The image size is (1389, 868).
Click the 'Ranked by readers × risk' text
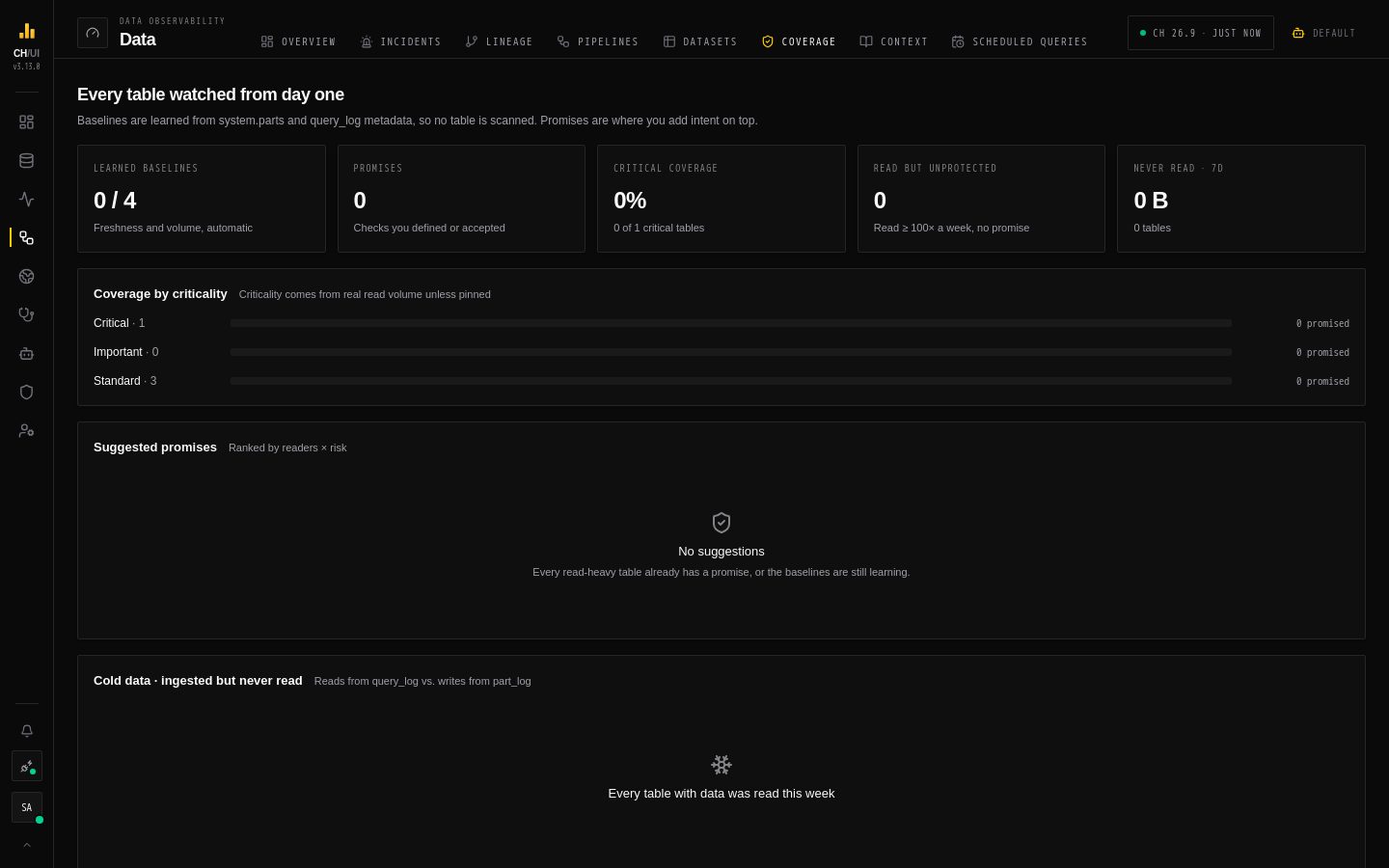pos(287,448)
